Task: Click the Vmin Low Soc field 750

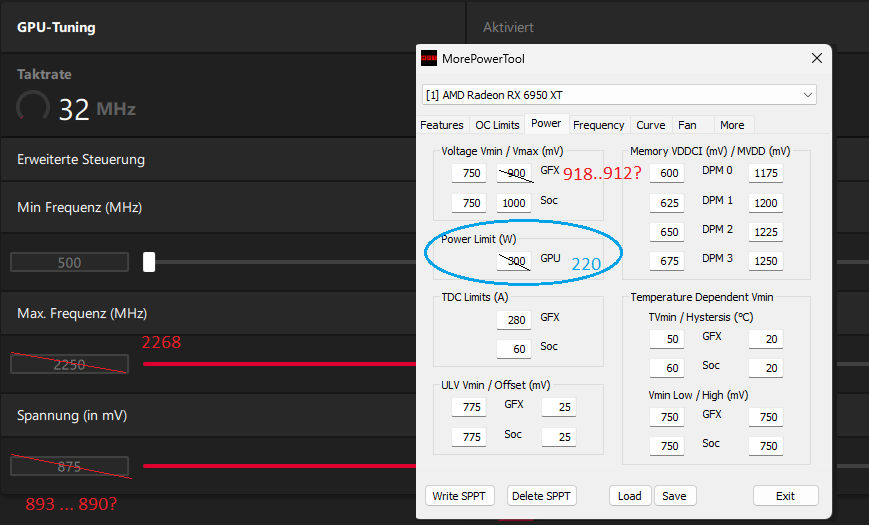Action: pos(667,446)
